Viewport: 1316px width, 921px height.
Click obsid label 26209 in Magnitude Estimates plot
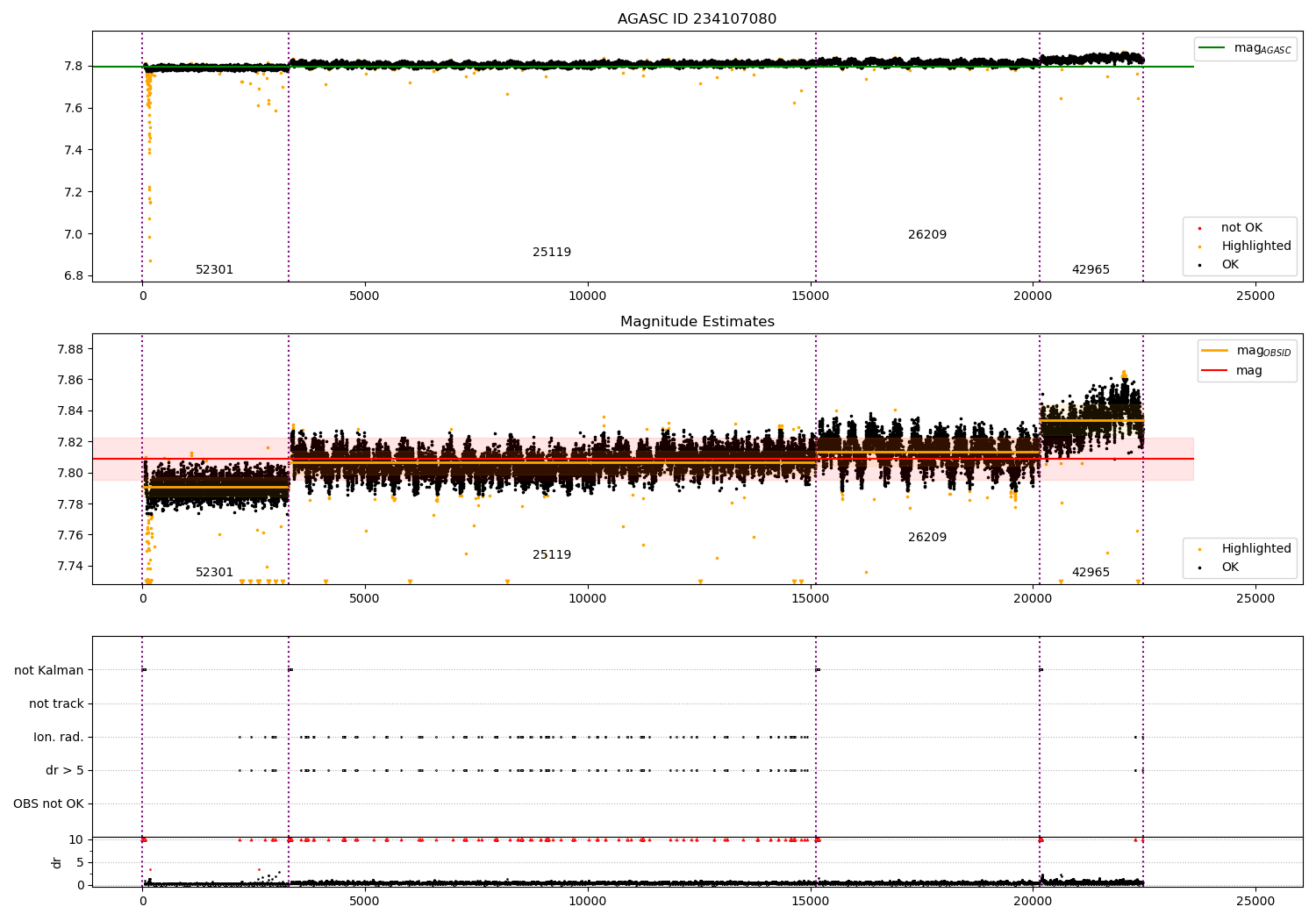pos(927,538)
